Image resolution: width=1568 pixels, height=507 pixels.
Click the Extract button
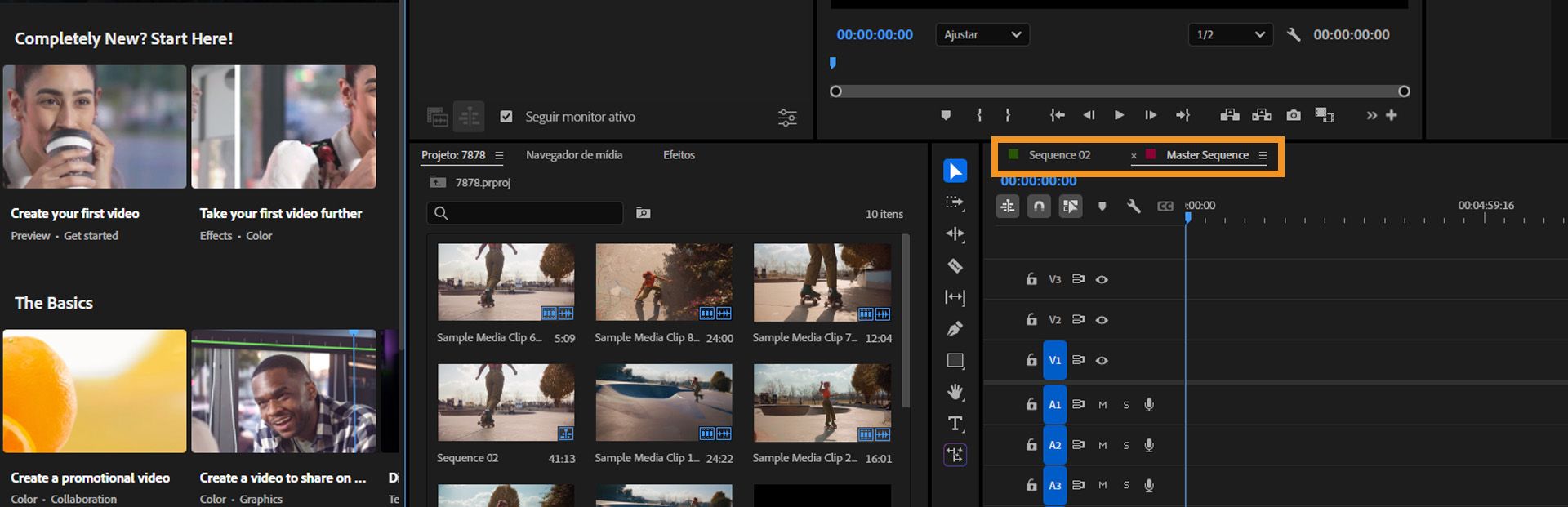1262,115
